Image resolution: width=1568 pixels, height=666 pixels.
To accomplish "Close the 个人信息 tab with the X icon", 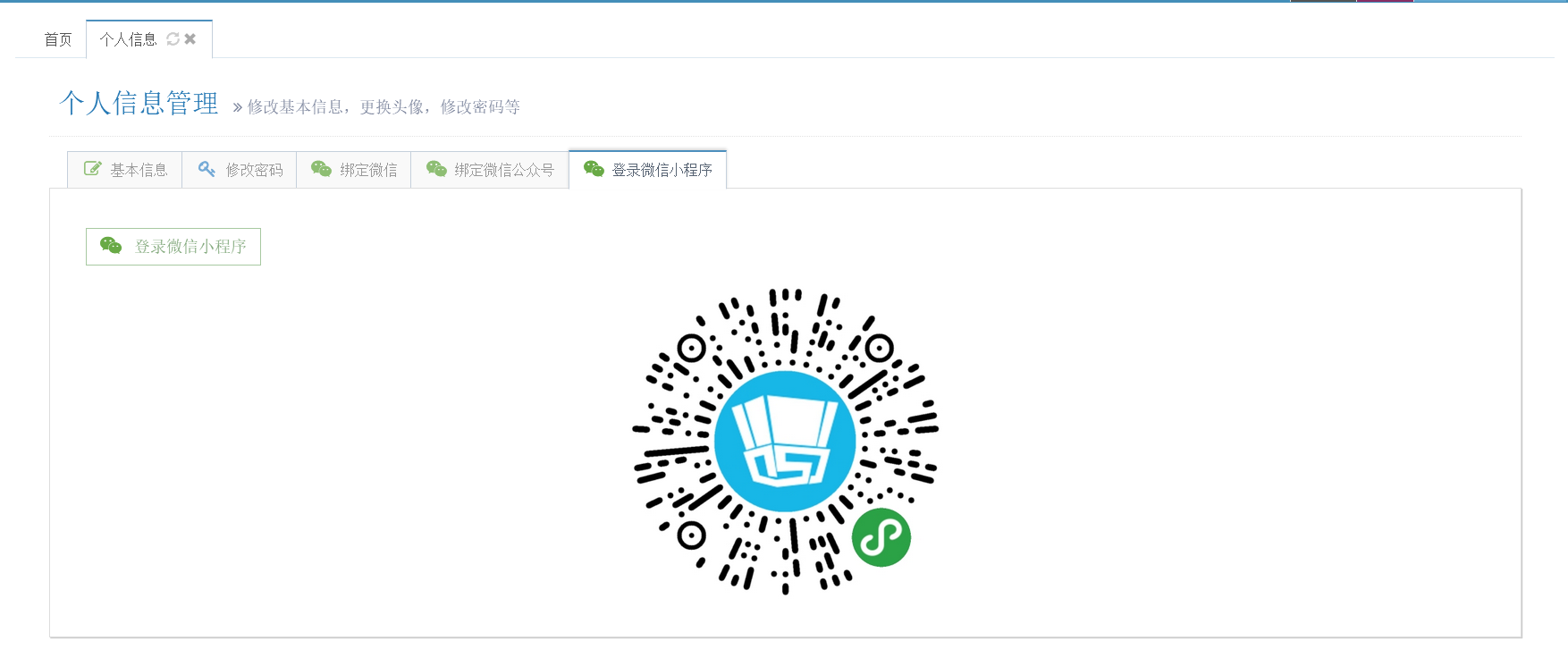I will tap(190, 39).
